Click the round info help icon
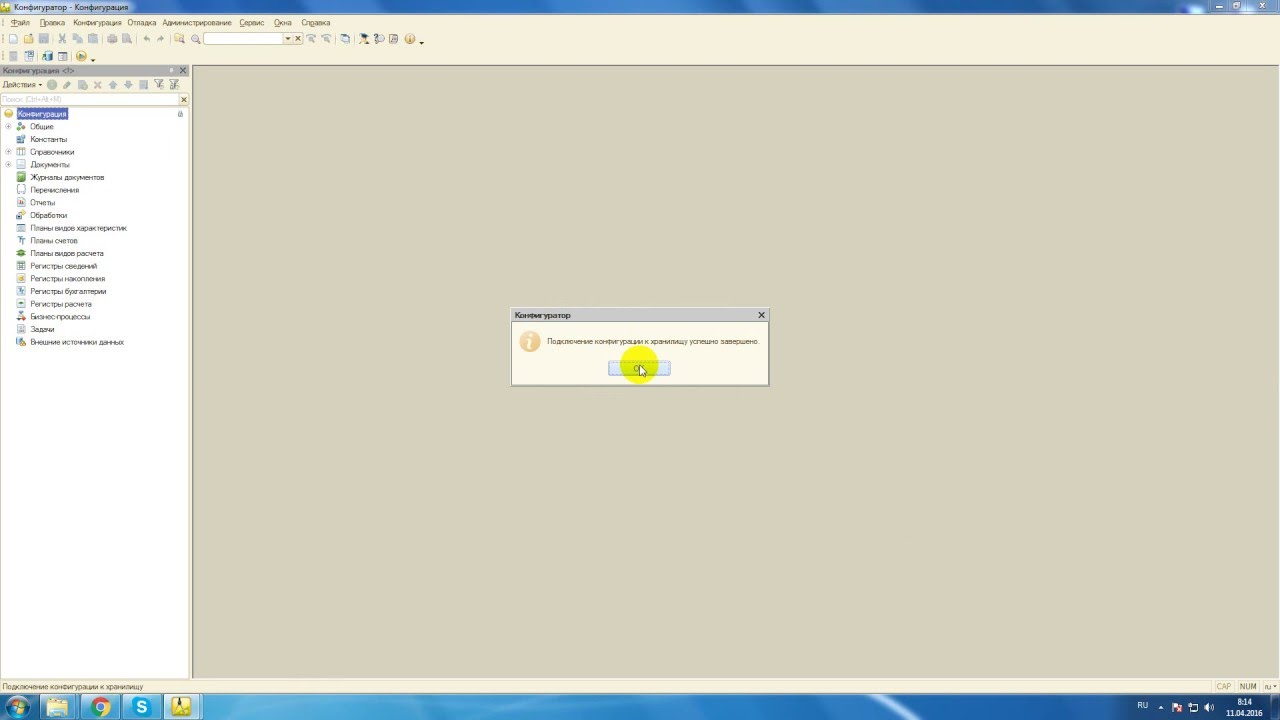 click(x=410, y=39)
